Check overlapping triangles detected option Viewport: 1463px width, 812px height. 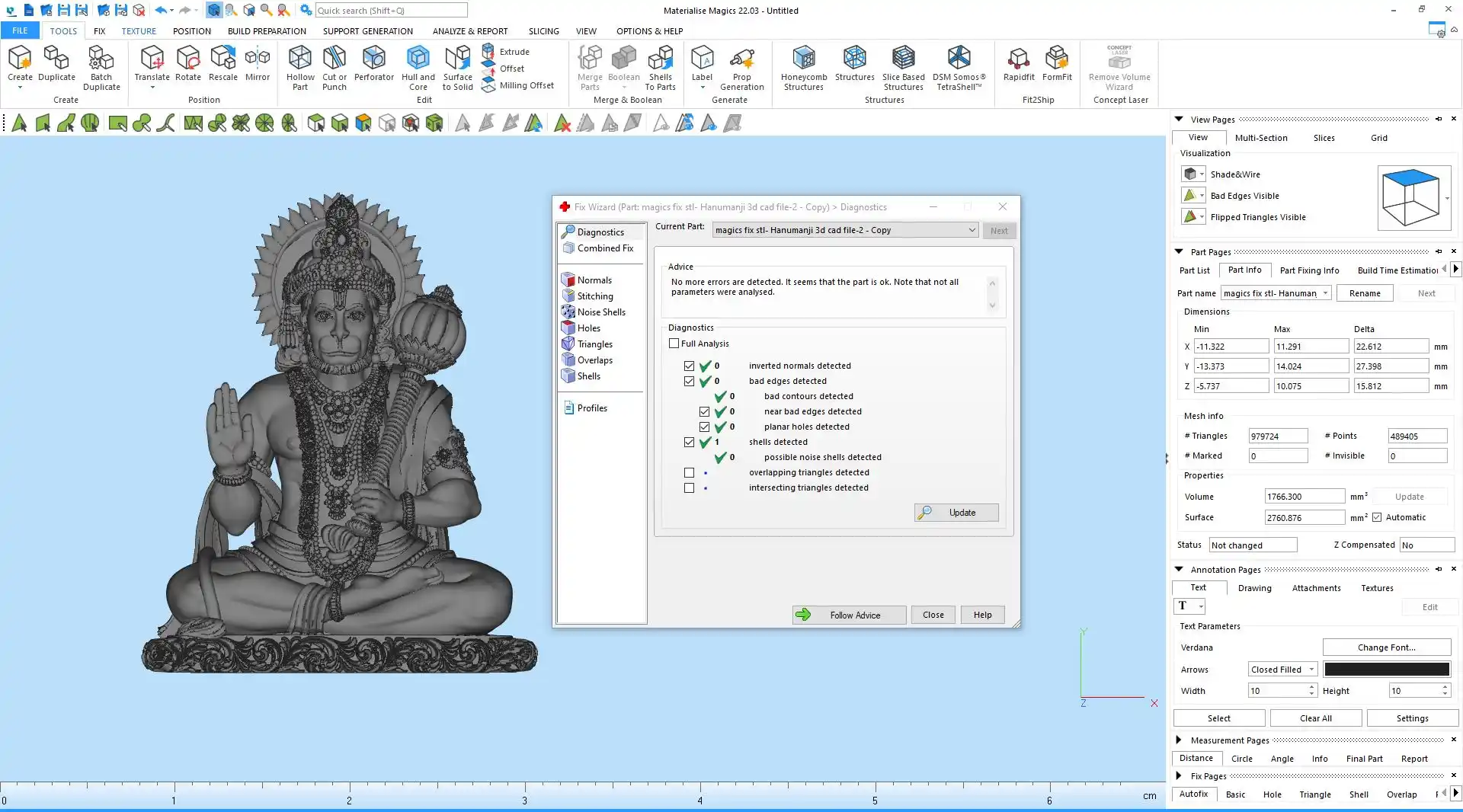click(689, 473)
